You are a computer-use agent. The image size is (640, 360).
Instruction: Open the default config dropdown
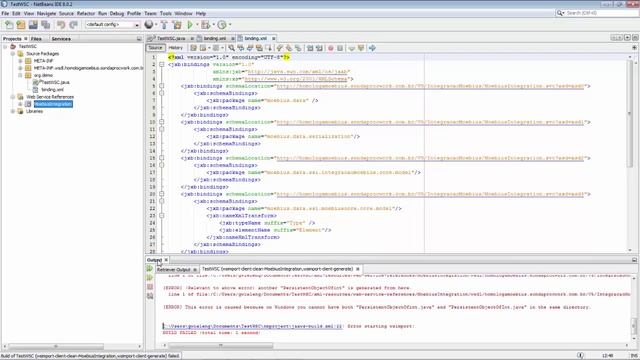click(x=112, y=25)
